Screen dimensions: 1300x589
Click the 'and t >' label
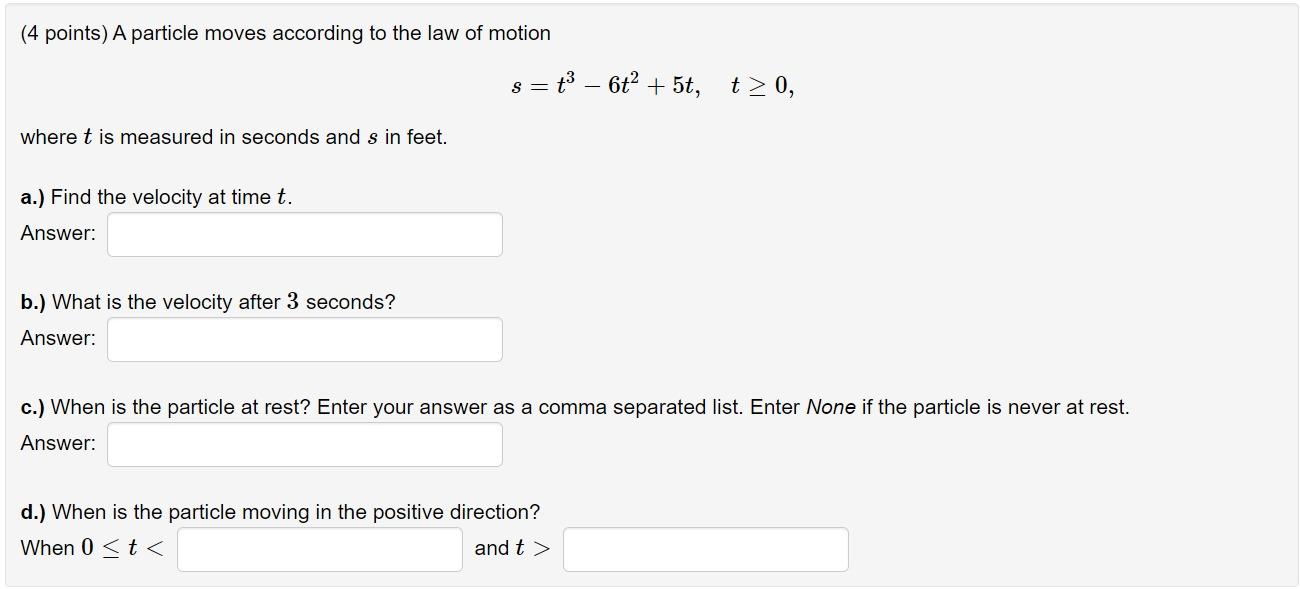pyautogui.click(x=512, y=548)
